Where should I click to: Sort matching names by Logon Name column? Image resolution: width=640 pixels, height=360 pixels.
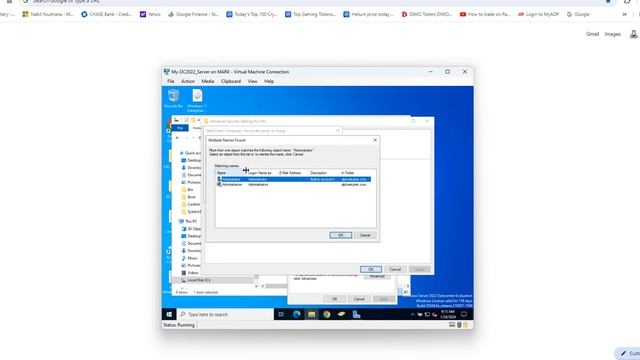click(262, 173)
